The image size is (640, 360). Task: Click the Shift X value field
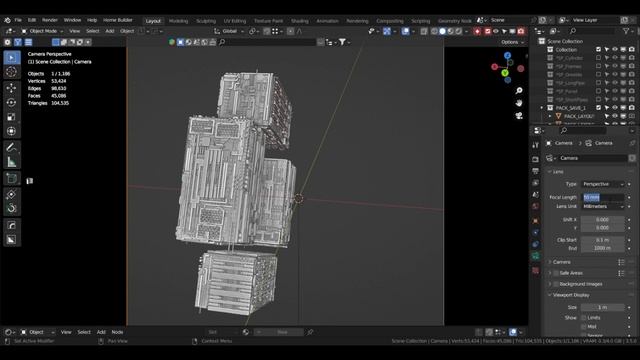pyautogui.click(x=603, y=220)
